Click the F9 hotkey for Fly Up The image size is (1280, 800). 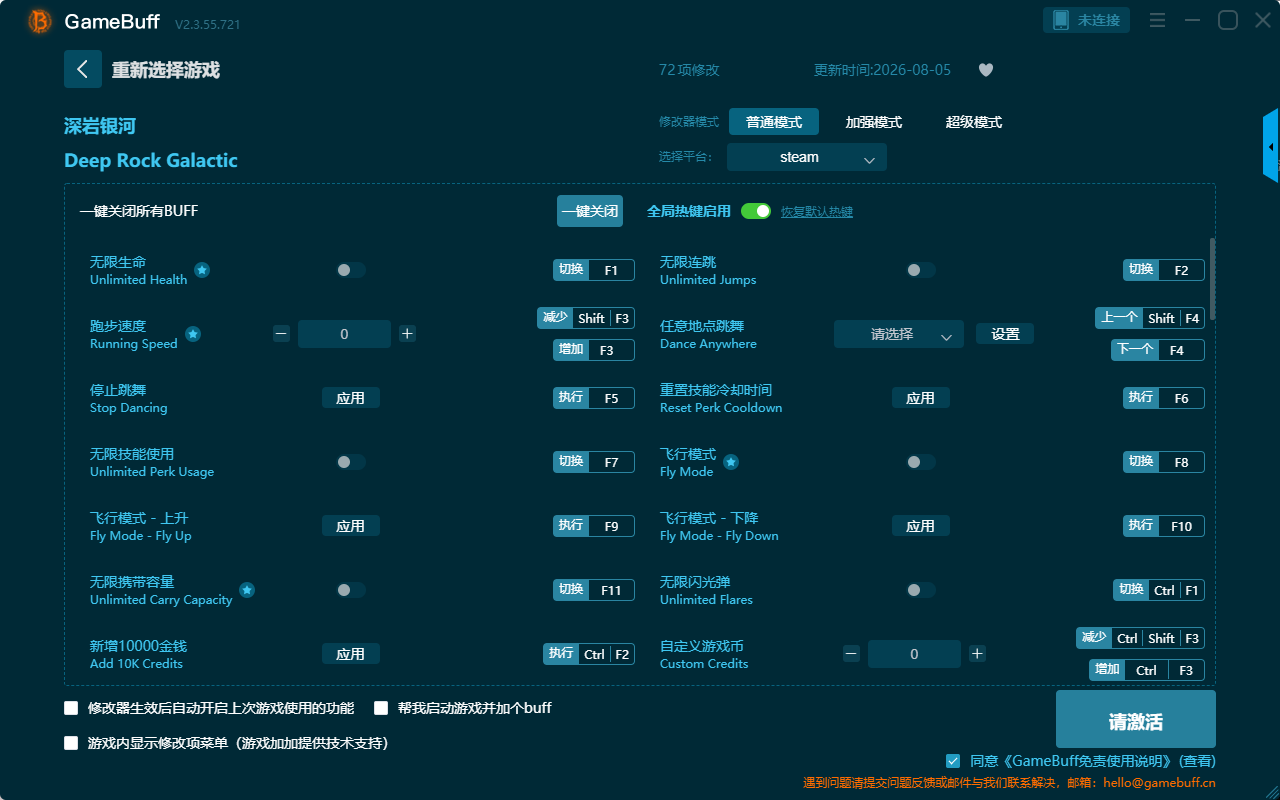(594, 526)
